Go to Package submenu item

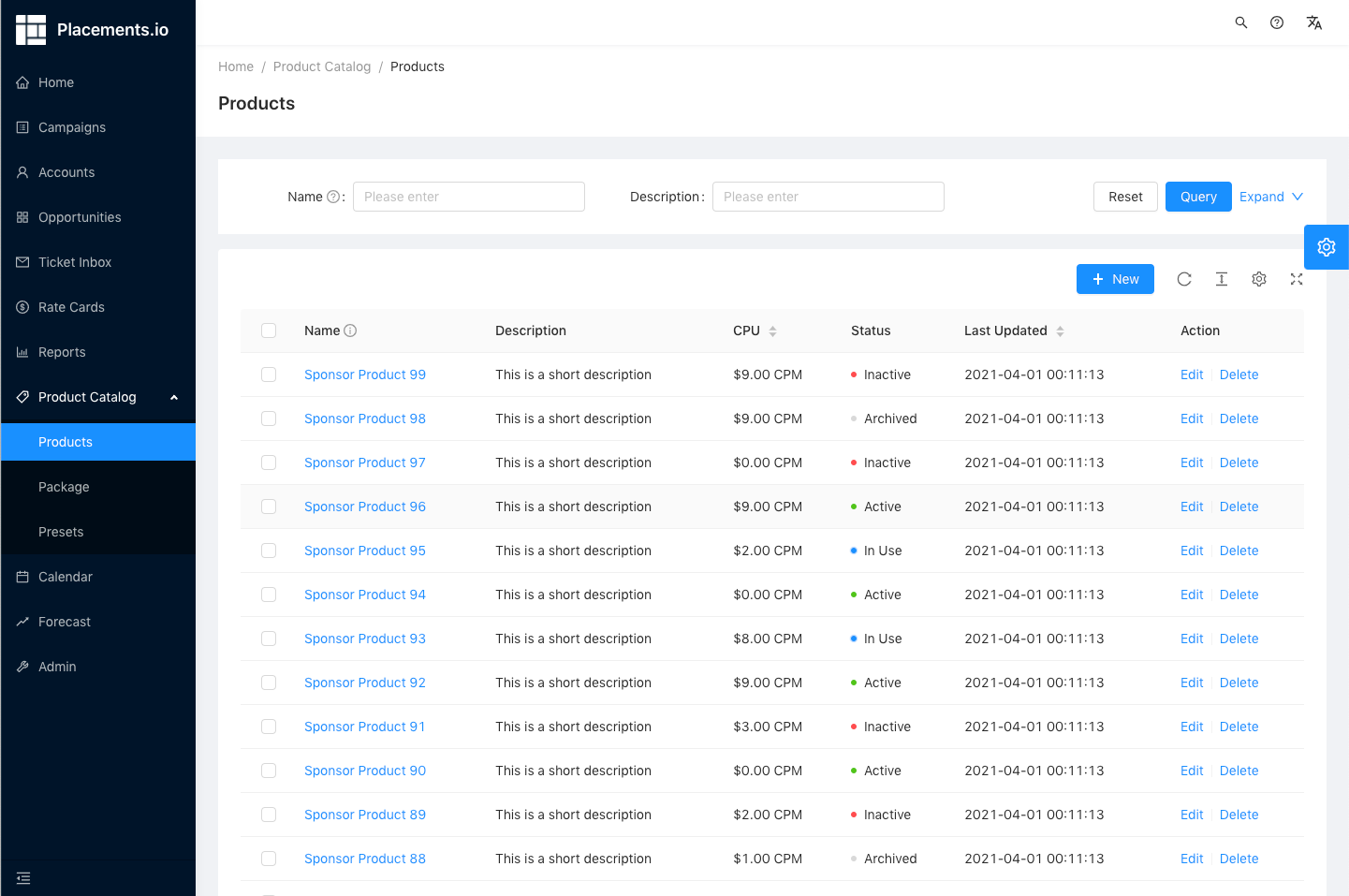coord(64,487)
